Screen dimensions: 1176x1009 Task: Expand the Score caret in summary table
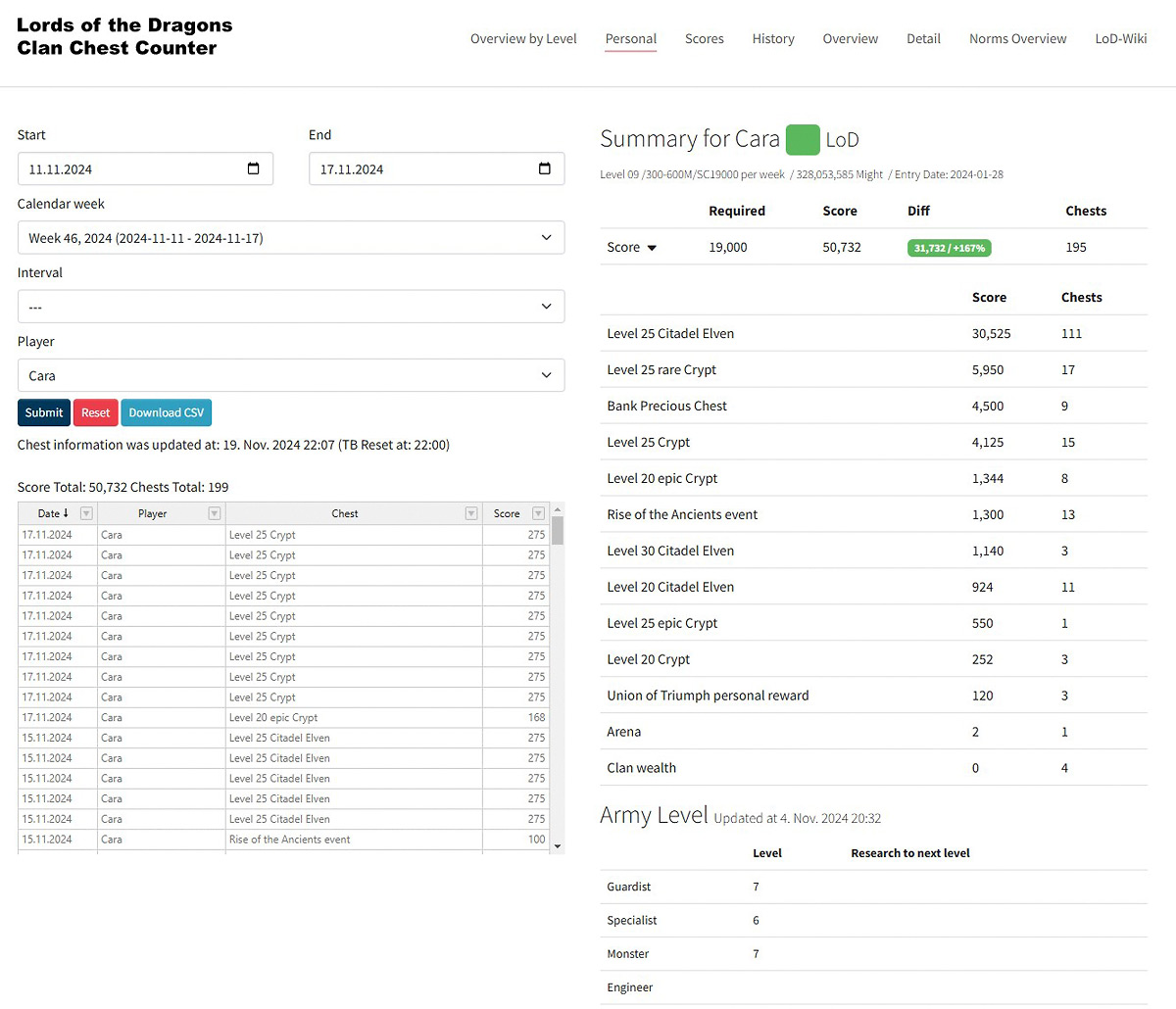pyautogui.click(x=652, y=248)
